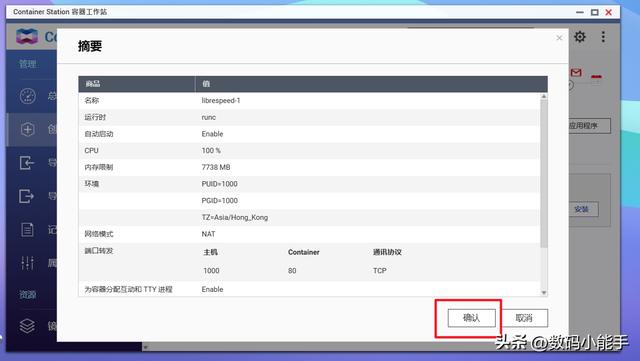The width and height of the screenshot is (640, 361).
Task: Click the host port 1000 cell
Action: tap(211, 271)
